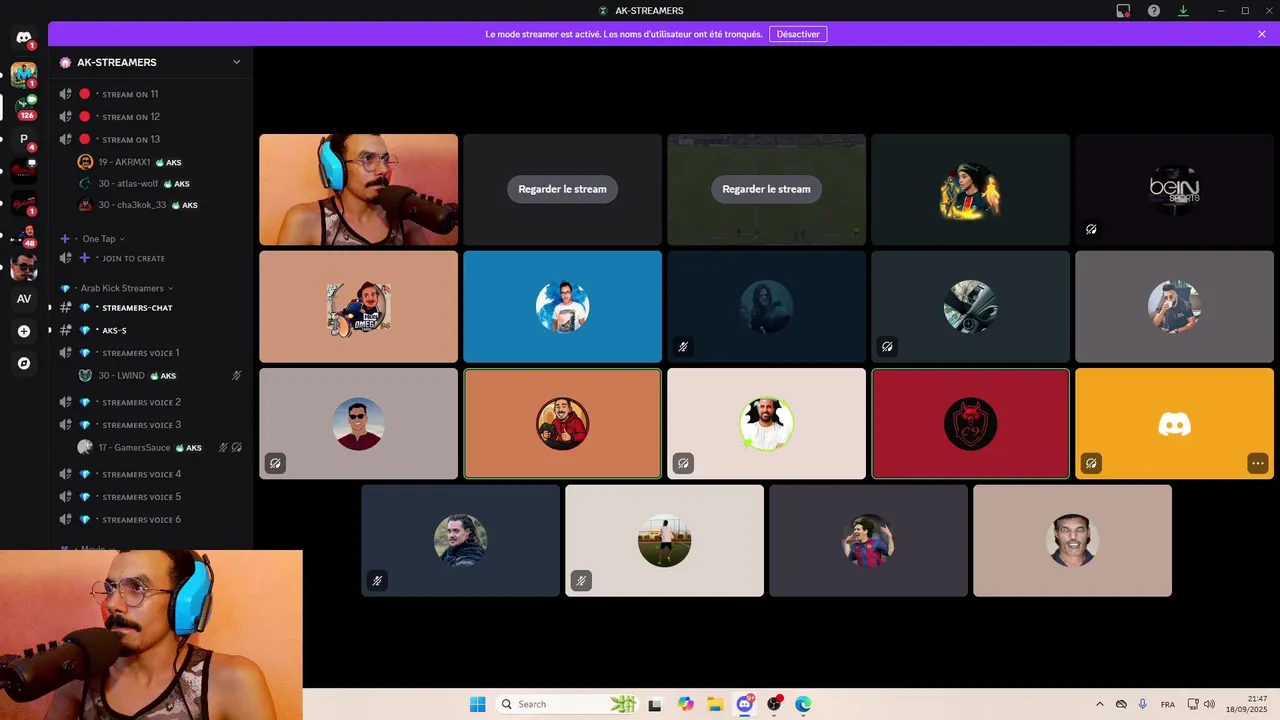Open Discord direct messages home icon
The height and width of the screenshot is (720, 1280).
24,38
